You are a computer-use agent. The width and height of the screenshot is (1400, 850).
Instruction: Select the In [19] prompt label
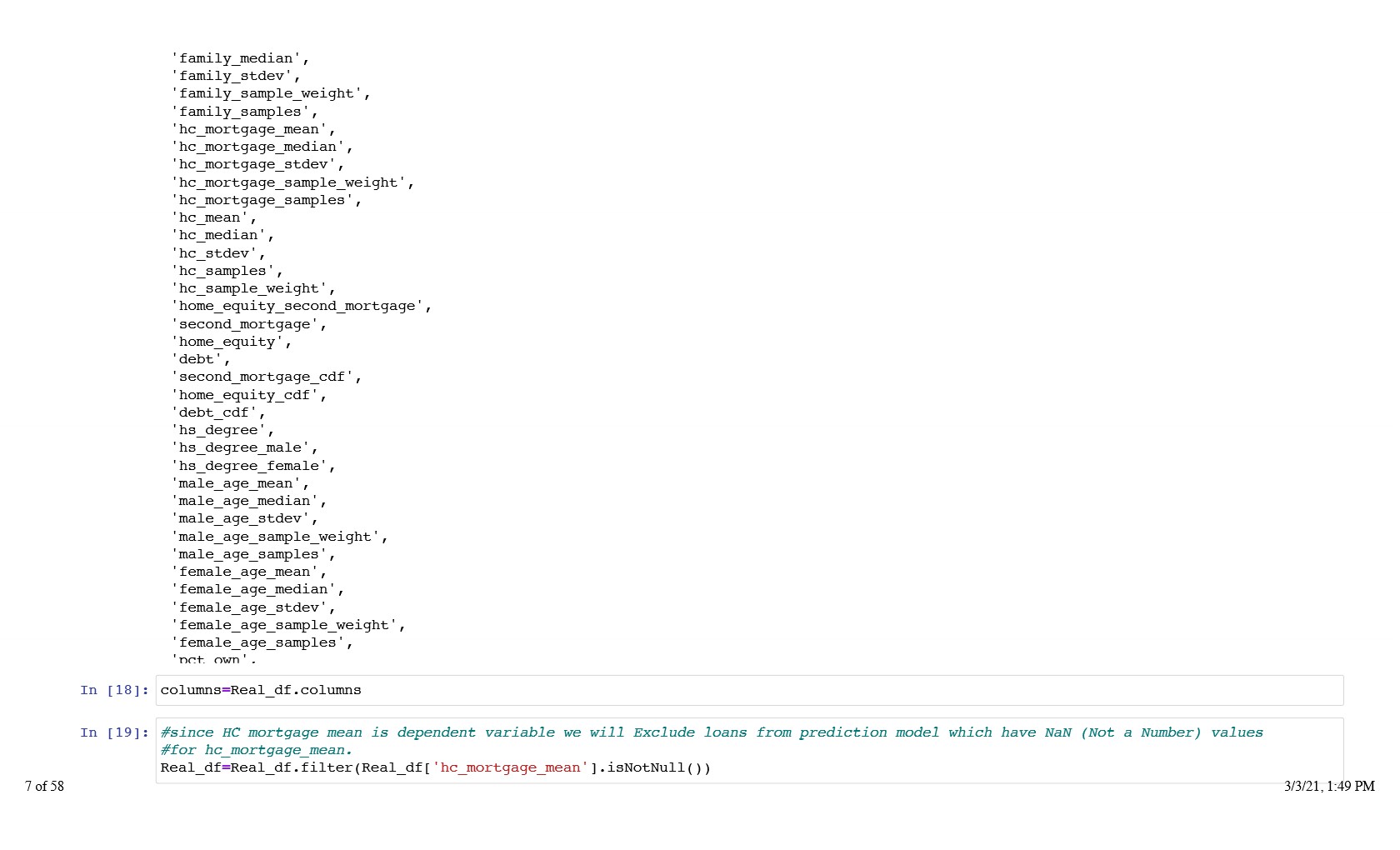114,732
